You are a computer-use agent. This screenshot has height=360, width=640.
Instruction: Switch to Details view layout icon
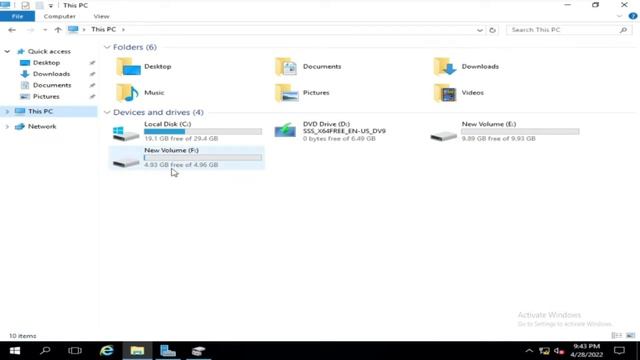pyautogui.click(x=616, y=336)
